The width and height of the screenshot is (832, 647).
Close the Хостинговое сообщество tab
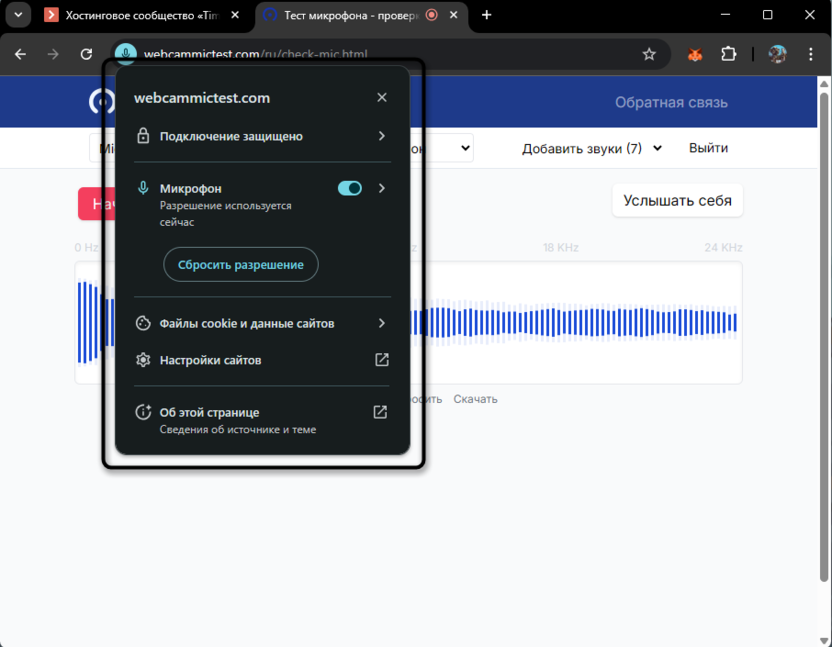pos(235,15)
